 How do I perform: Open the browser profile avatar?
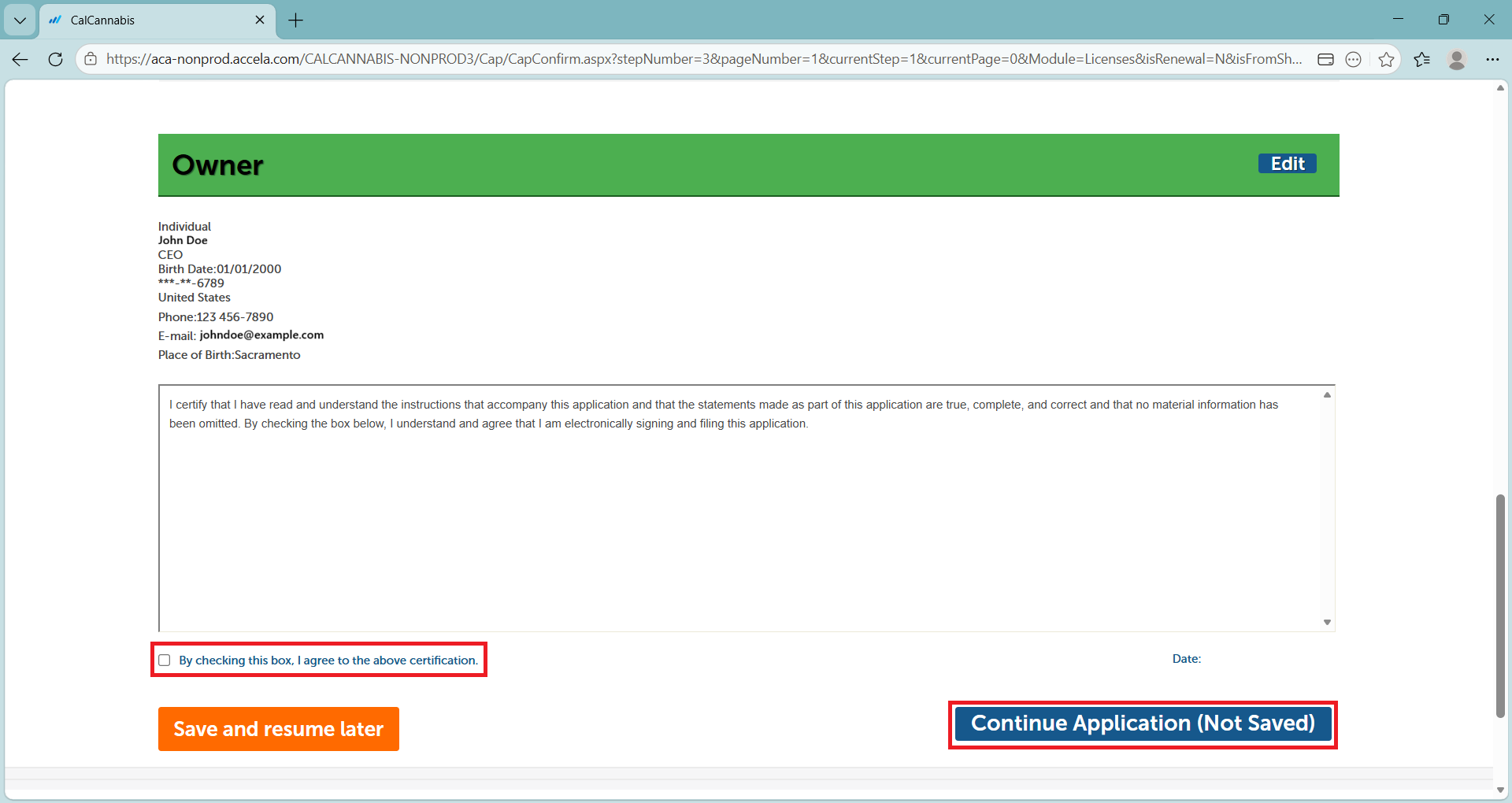1457,59
